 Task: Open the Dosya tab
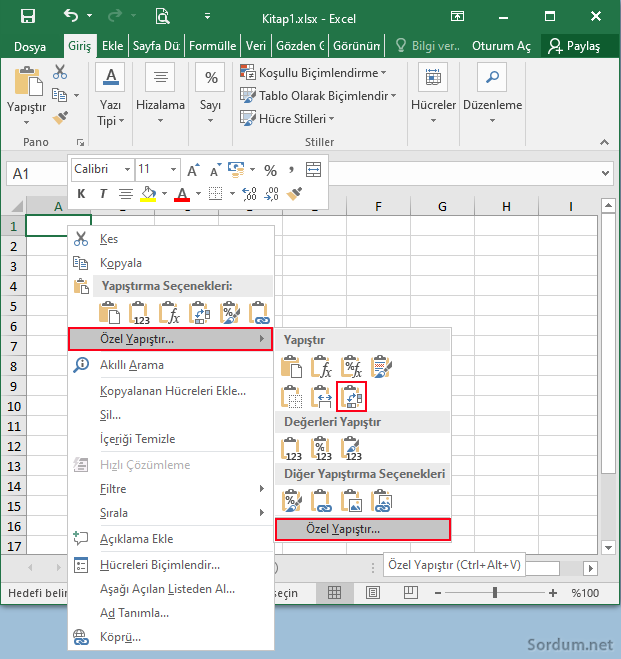point(30,46)
